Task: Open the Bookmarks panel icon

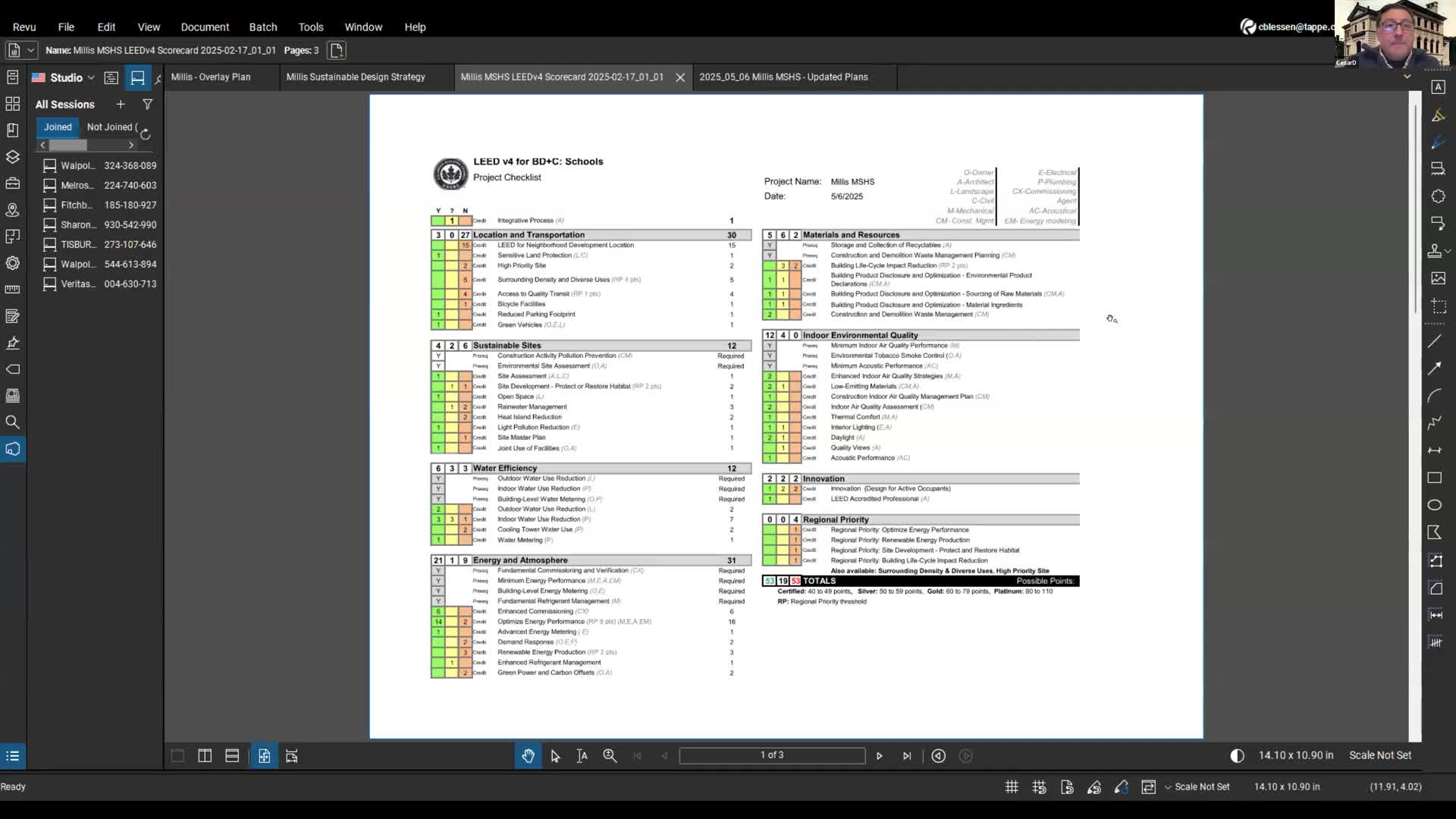Action: 13,130
